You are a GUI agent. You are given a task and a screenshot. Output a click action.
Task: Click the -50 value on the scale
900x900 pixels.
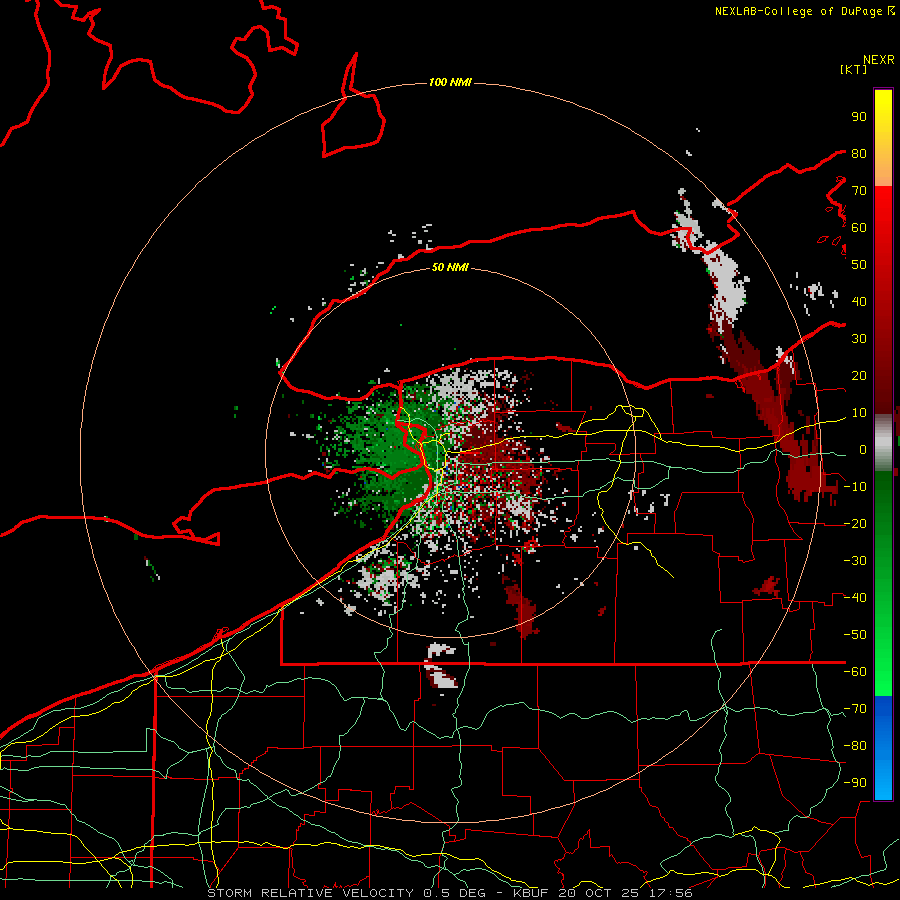[x=855, y=634]
